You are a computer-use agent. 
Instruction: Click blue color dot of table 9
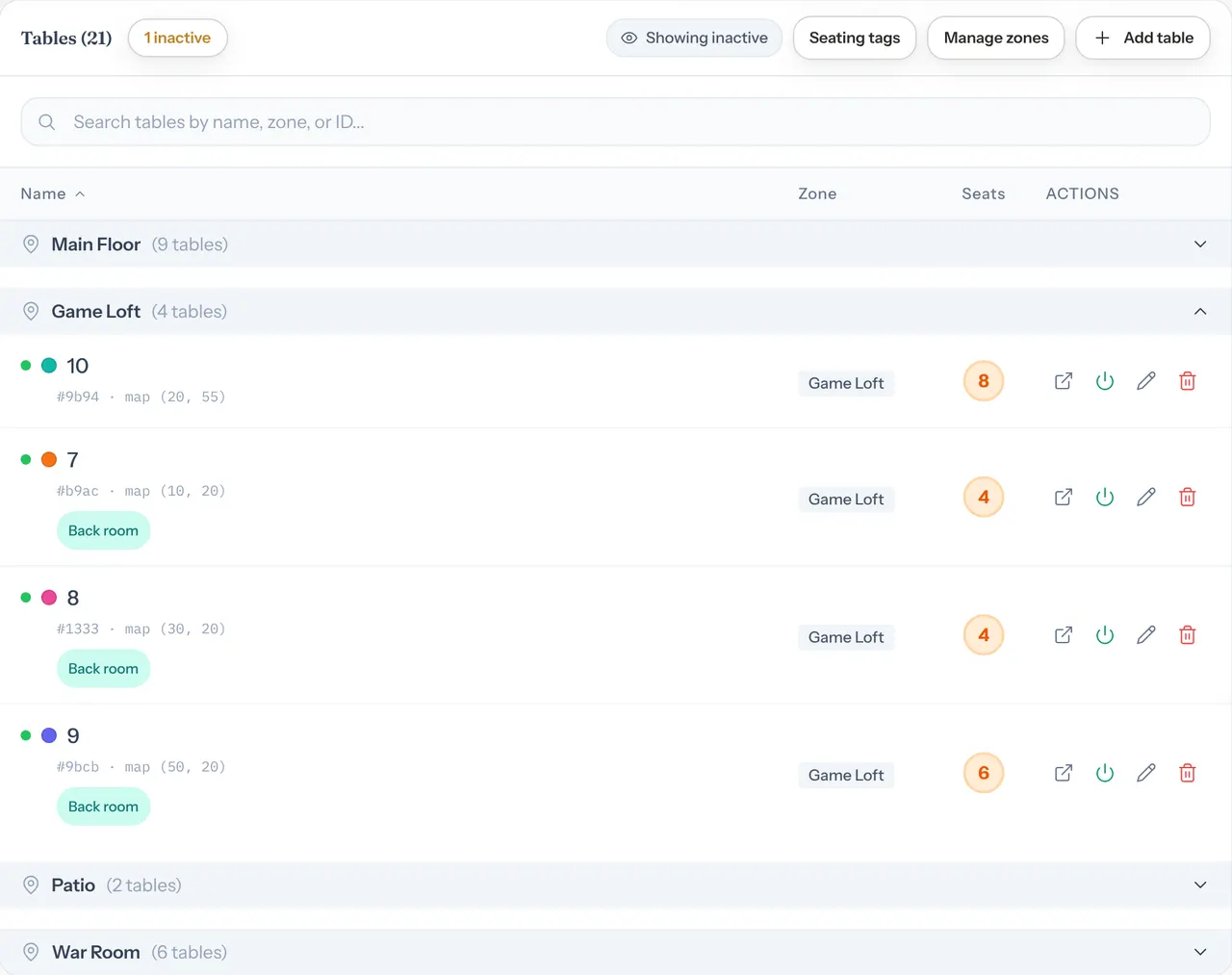point(49,735)
